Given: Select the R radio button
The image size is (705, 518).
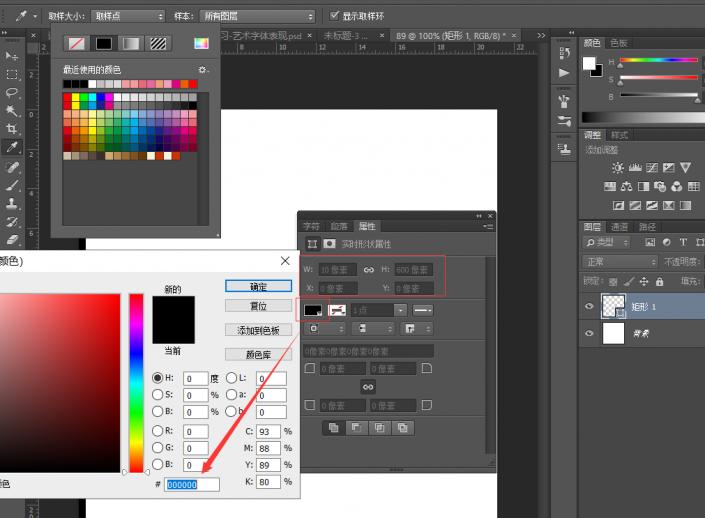Looking at the screenshot, I should coord(157,431).
